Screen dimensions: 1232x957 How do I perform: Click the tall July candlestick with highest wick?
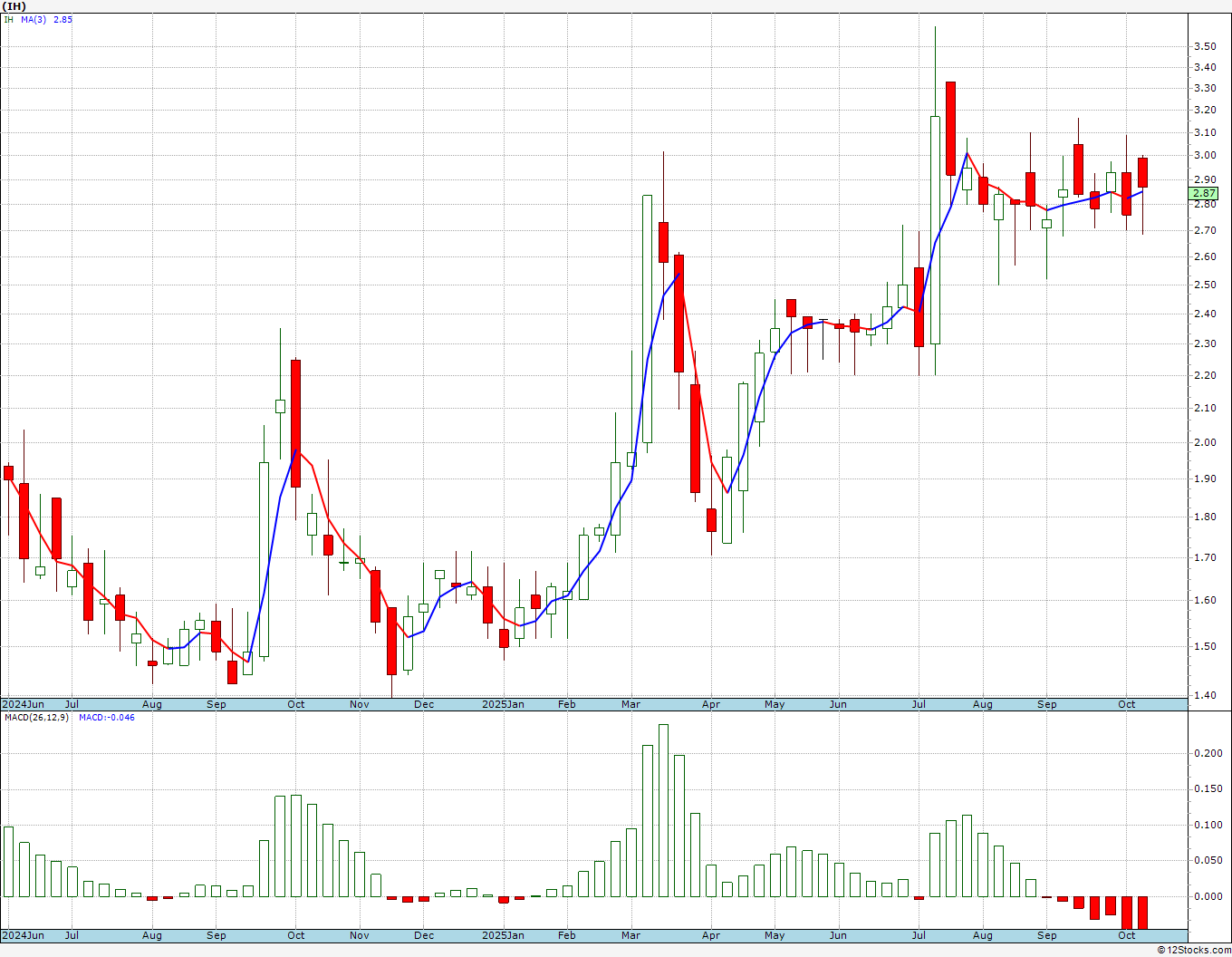click(935, 229)
